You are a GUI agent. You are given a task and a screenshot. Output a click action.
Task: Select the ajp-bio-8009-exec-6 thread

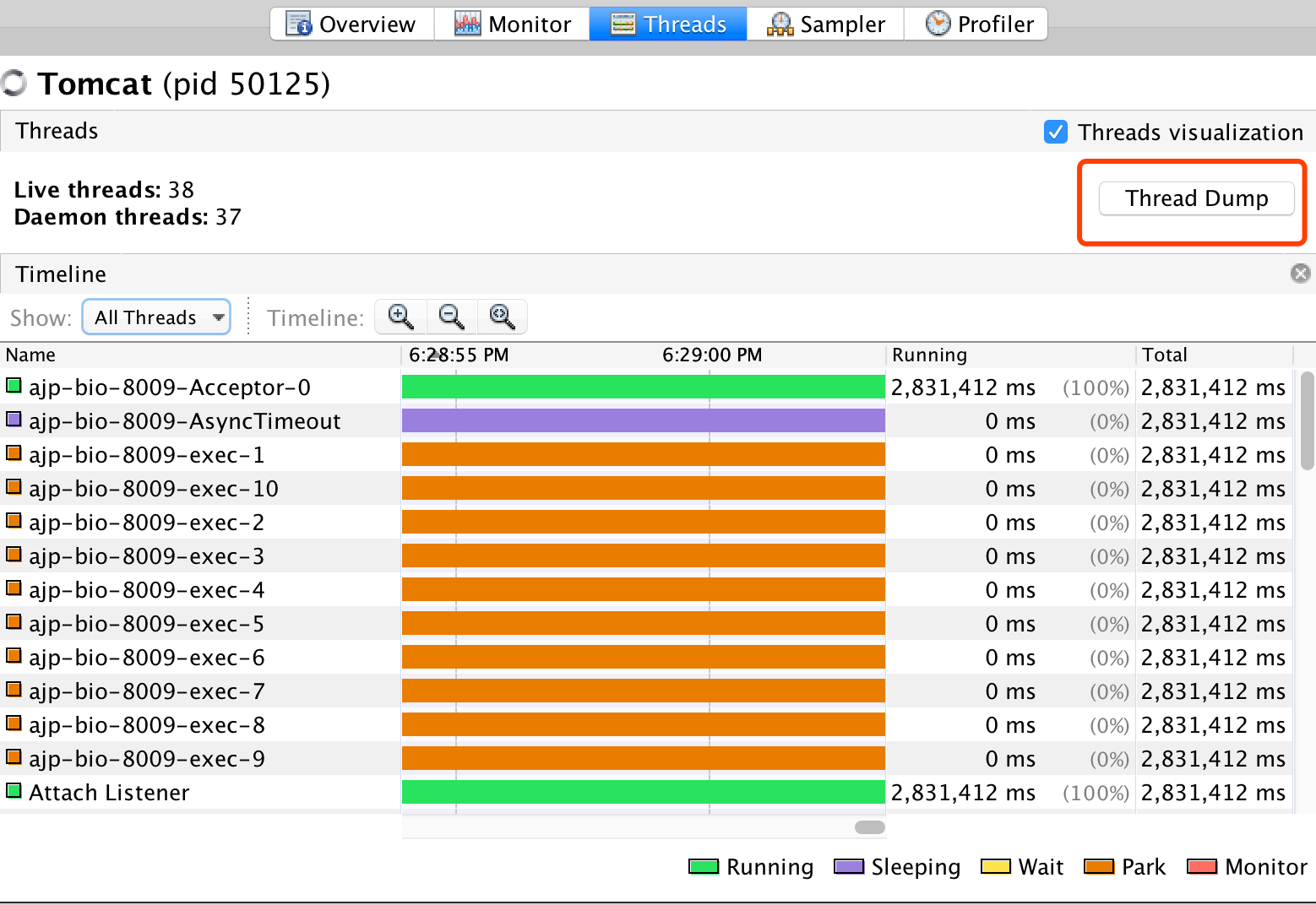pos(646,658)
